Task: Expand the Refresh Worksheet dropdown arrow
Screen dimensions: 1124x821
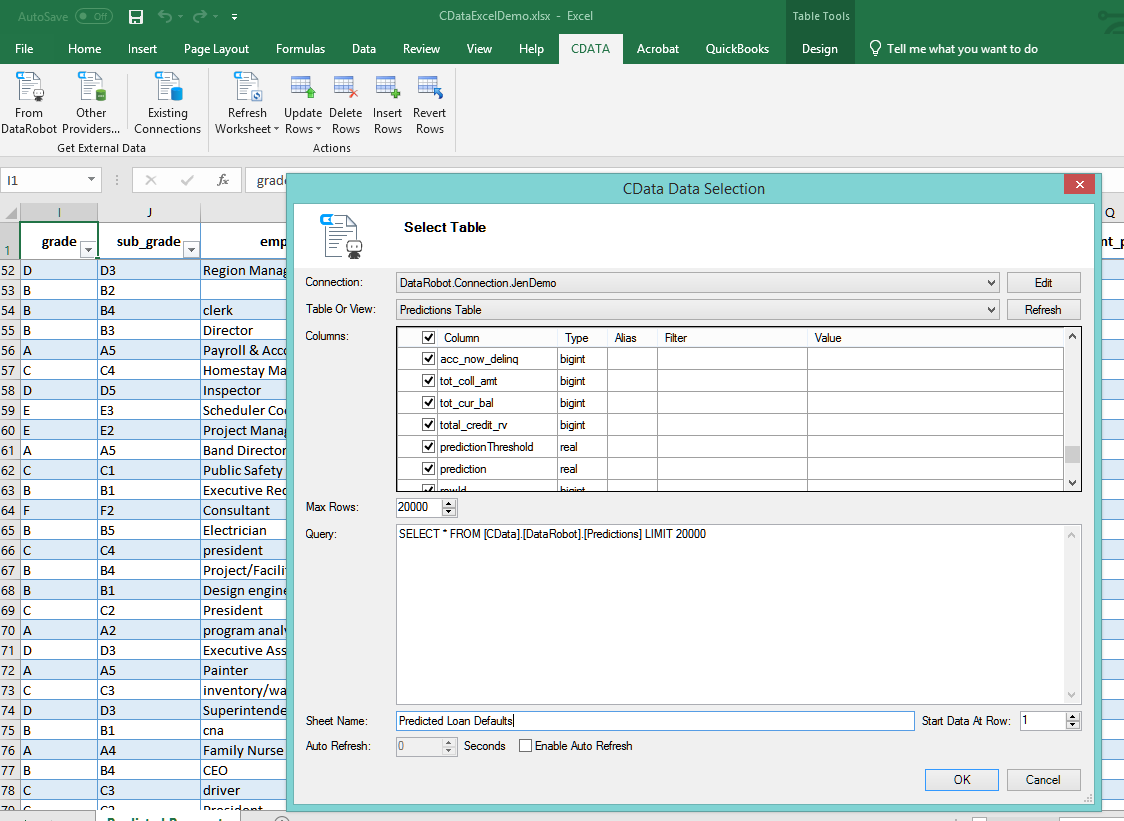Action: 276,129
